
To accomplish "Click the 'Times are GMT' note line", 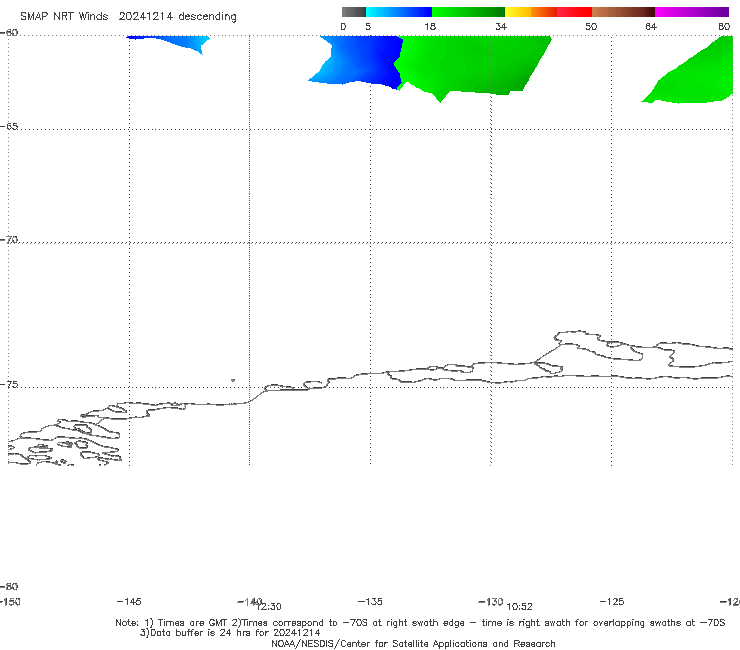I will 420,623.
